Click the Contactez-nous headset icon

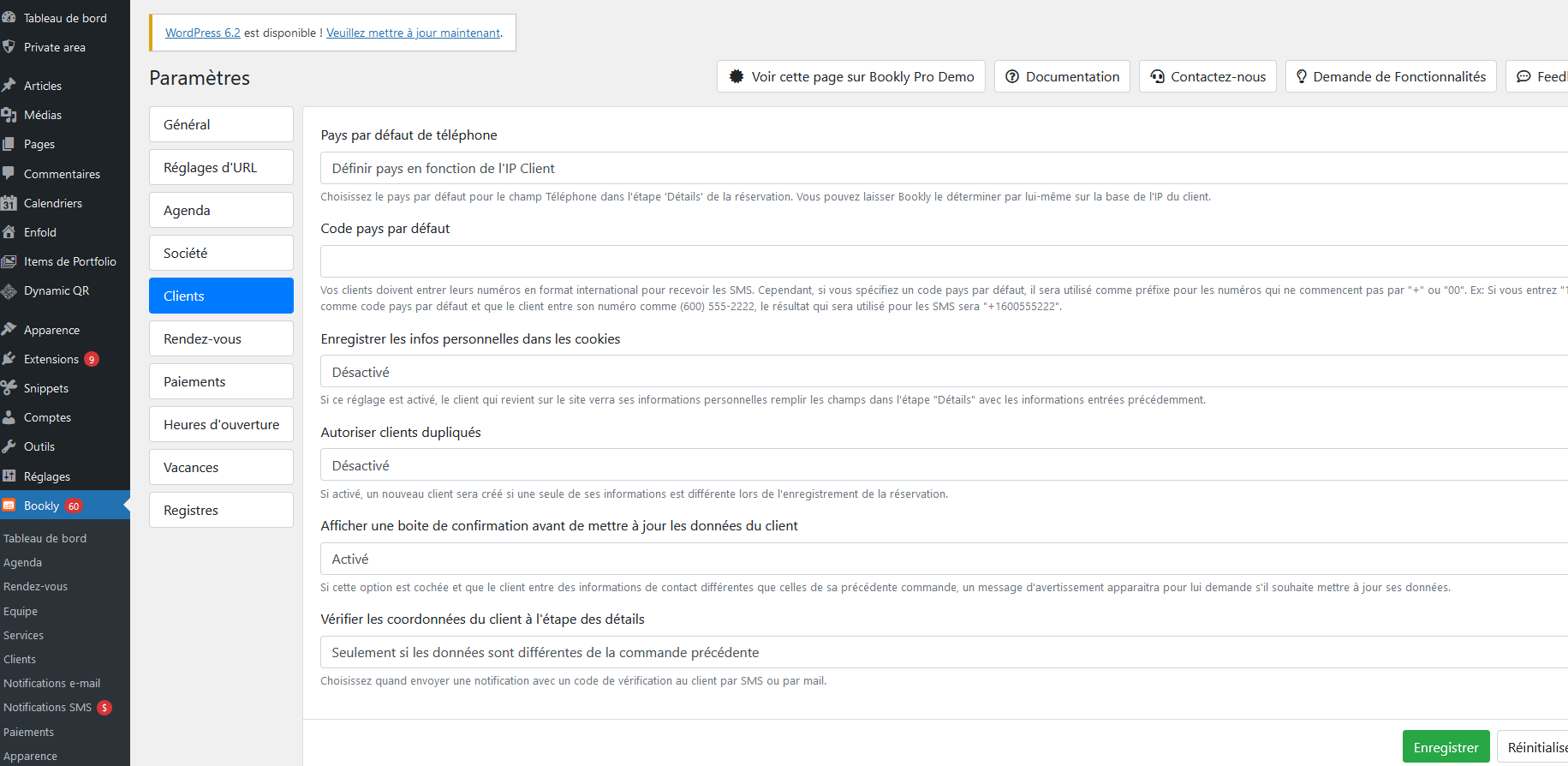pyautogui.click(x=1157, y=76)
